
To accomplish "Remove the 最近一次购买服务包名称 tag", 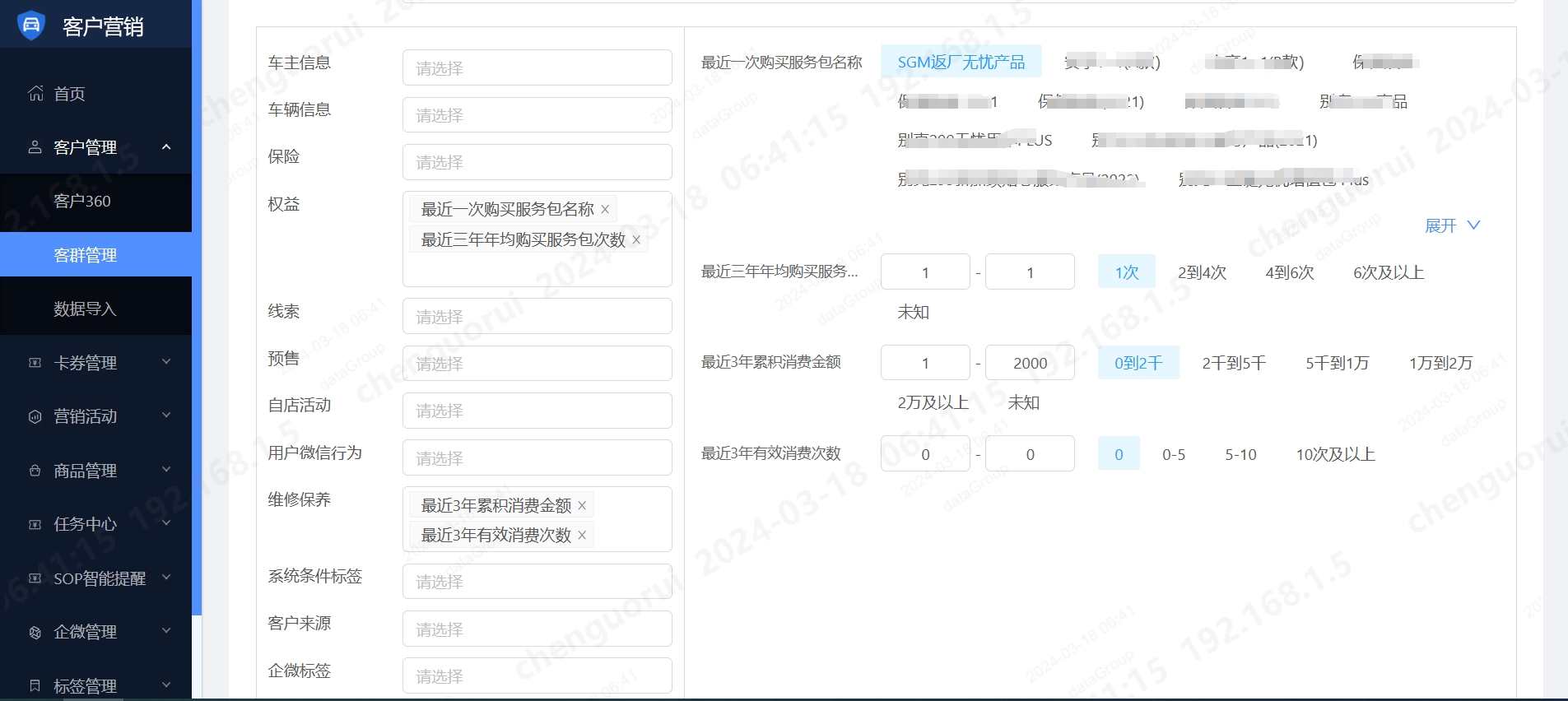I will click(x=605, y=210).
